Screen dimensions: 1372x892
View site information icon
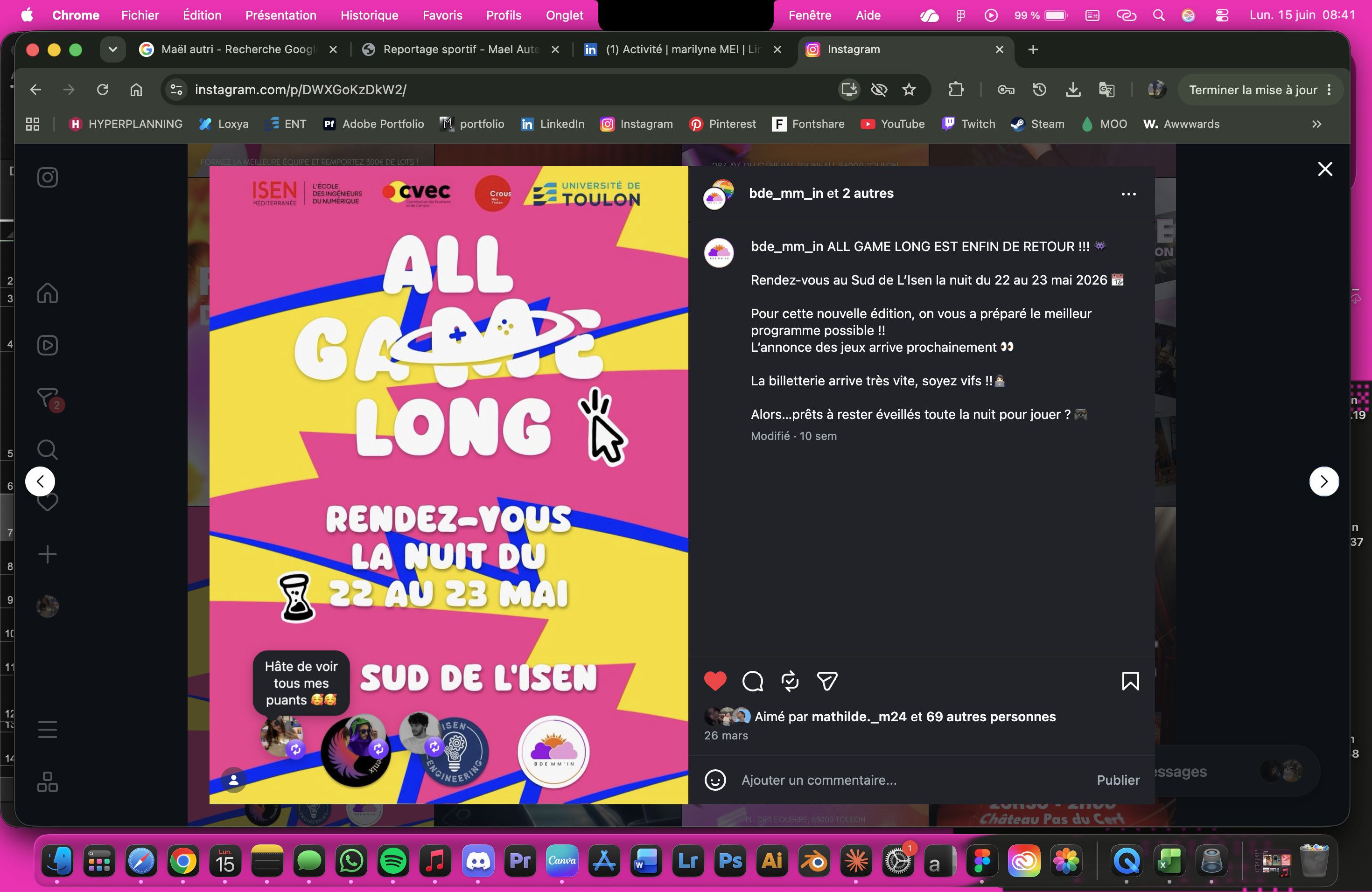(176, 89)
